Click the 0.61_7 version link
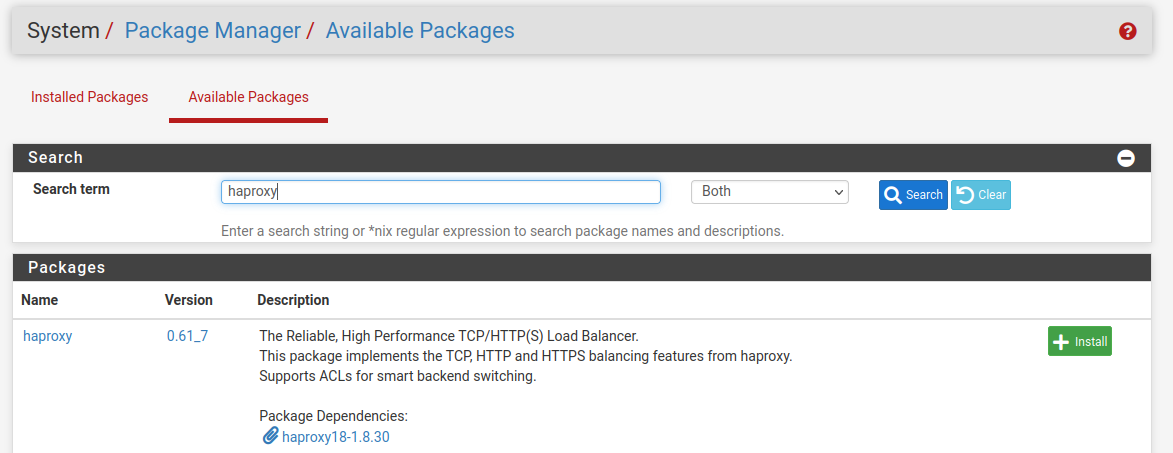Image resolution: width=1173 pixels, height=453 pixels. [187, 336]
